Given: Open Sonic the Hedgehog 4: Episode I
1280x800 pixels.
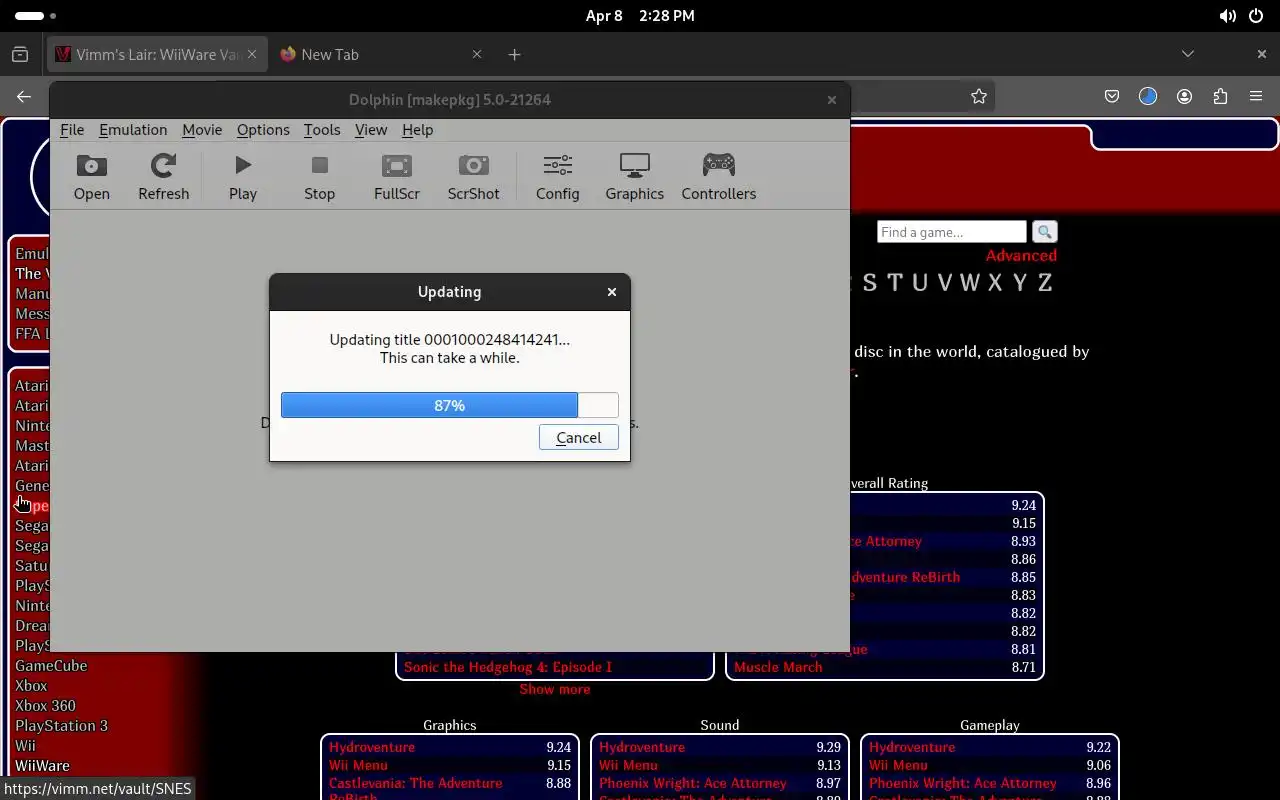Looking at the screenshot, I should coord(508,667).
